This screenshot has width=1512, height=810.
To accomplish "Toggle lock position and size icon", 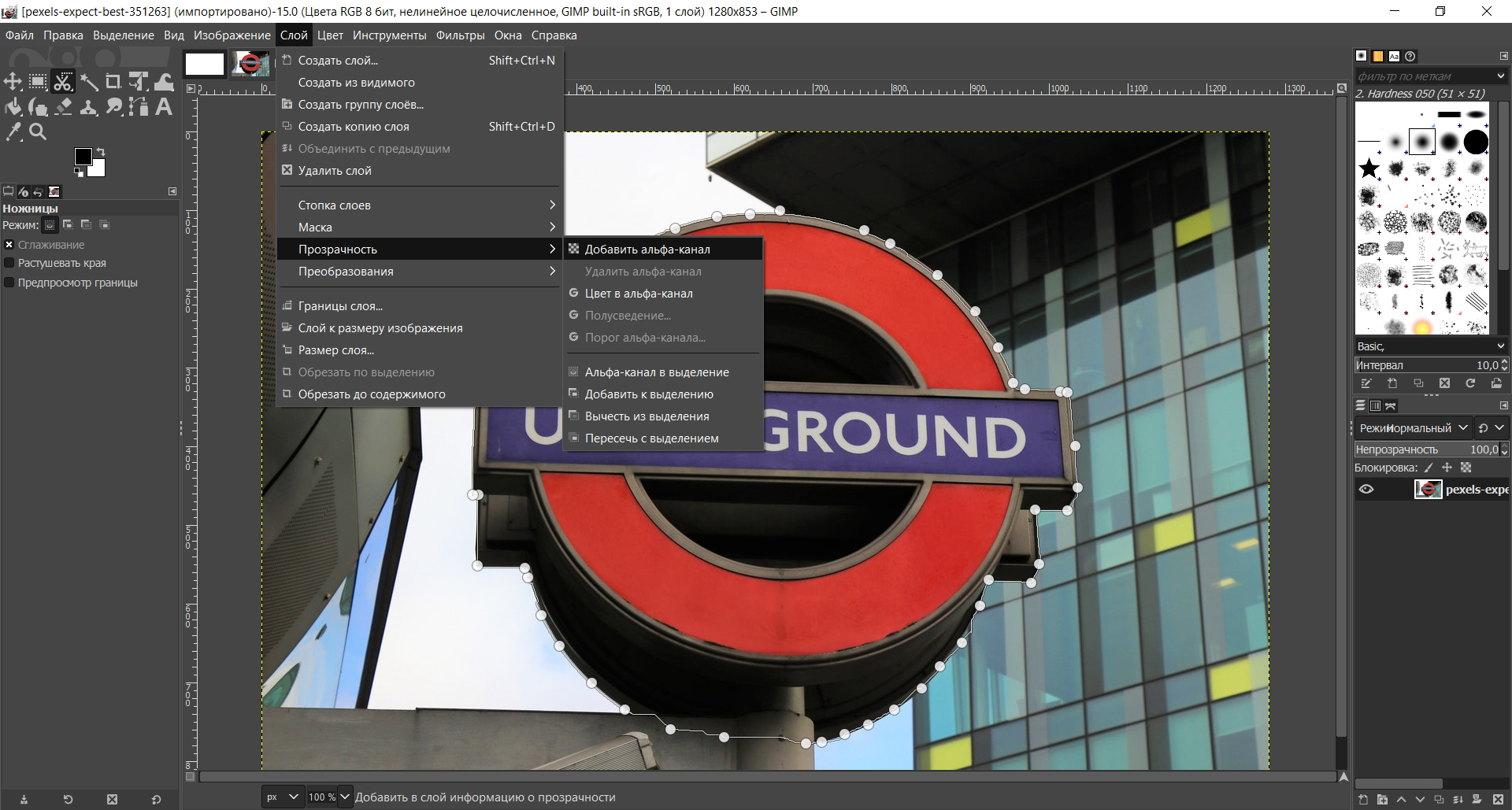I will click(x=1447, y=468).
